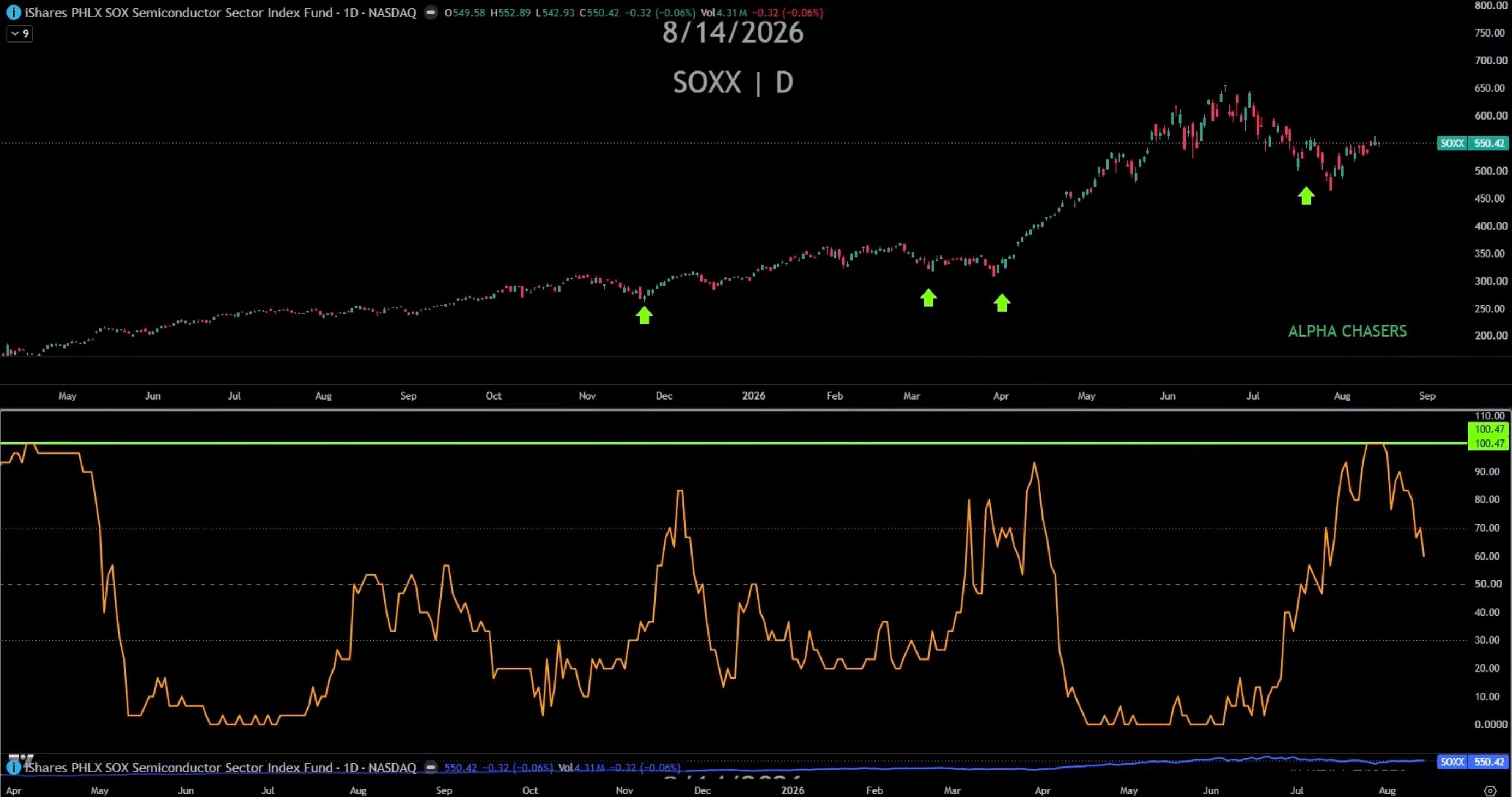
Task: Open the top iShares PHLX SOX fund title
Action: (221, 13)
